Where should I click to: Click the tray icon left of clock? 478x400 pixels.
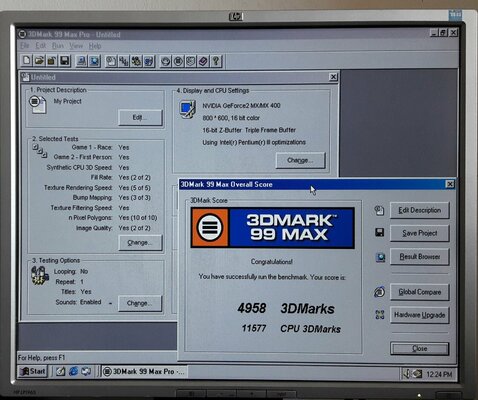point(417,374)
